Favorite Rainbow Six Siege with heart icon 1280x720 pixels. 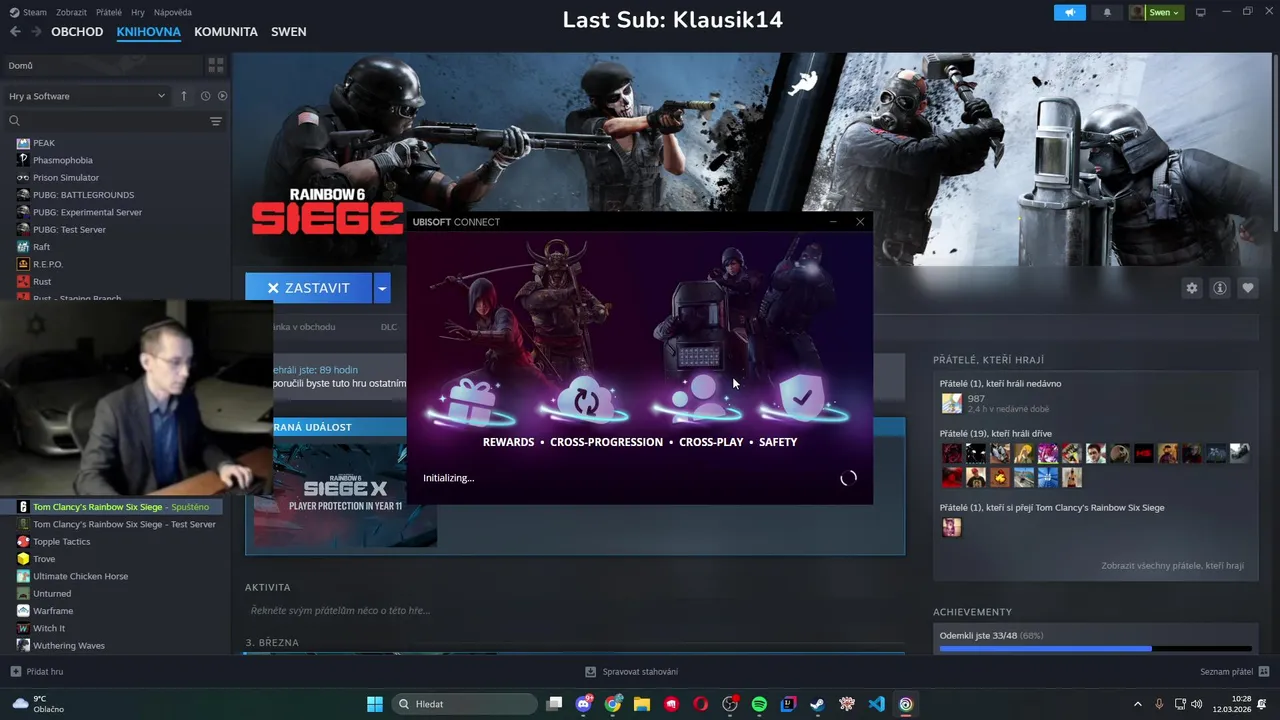tap(1248, 288)
